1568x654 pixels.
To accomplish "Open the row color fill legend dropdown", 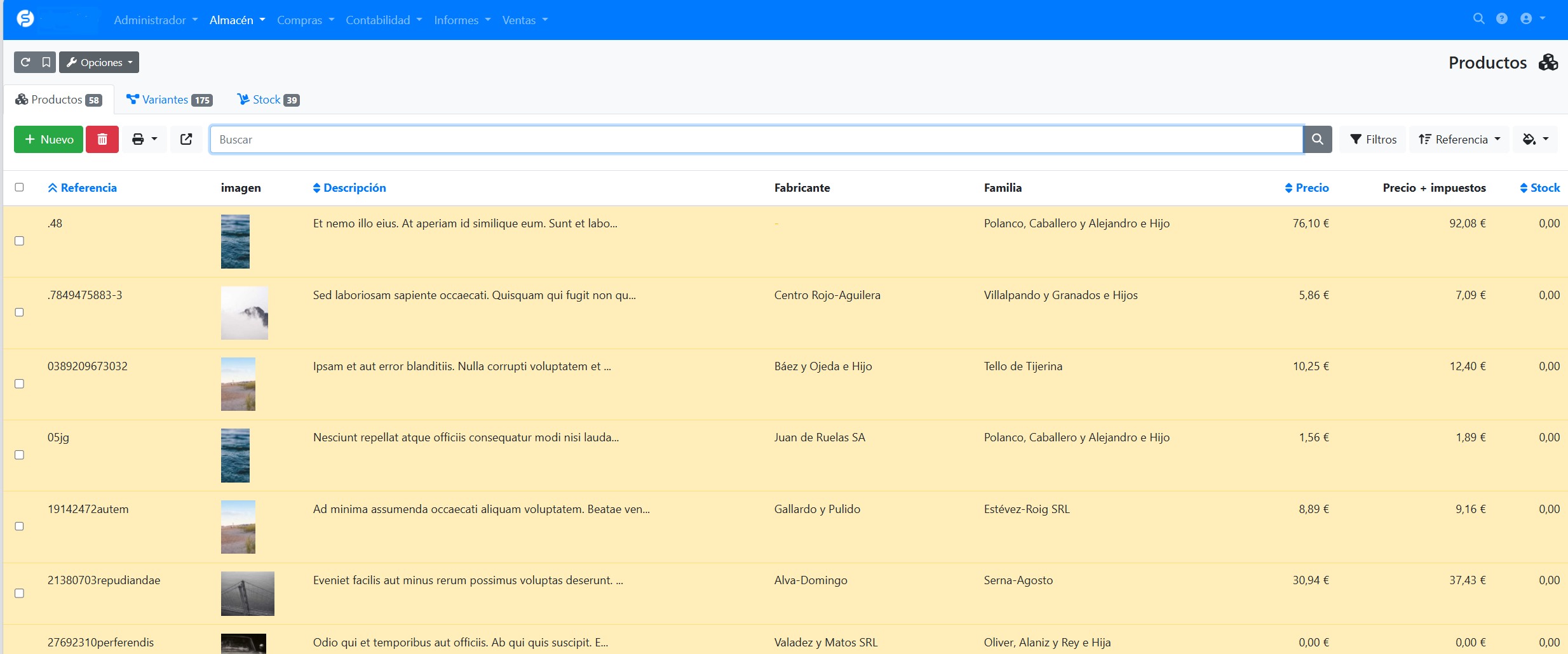I will pyautogui.click(x=1535, y=140).
